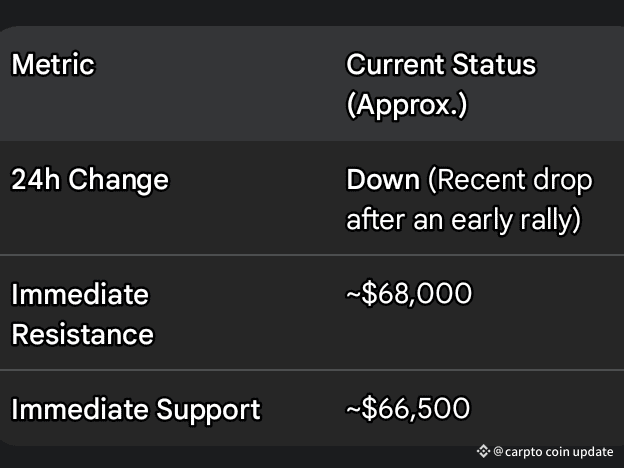The width and height of the screenshot is (624, 468).
Task: Click the 24h text in the first row
Action: (35, 179)
